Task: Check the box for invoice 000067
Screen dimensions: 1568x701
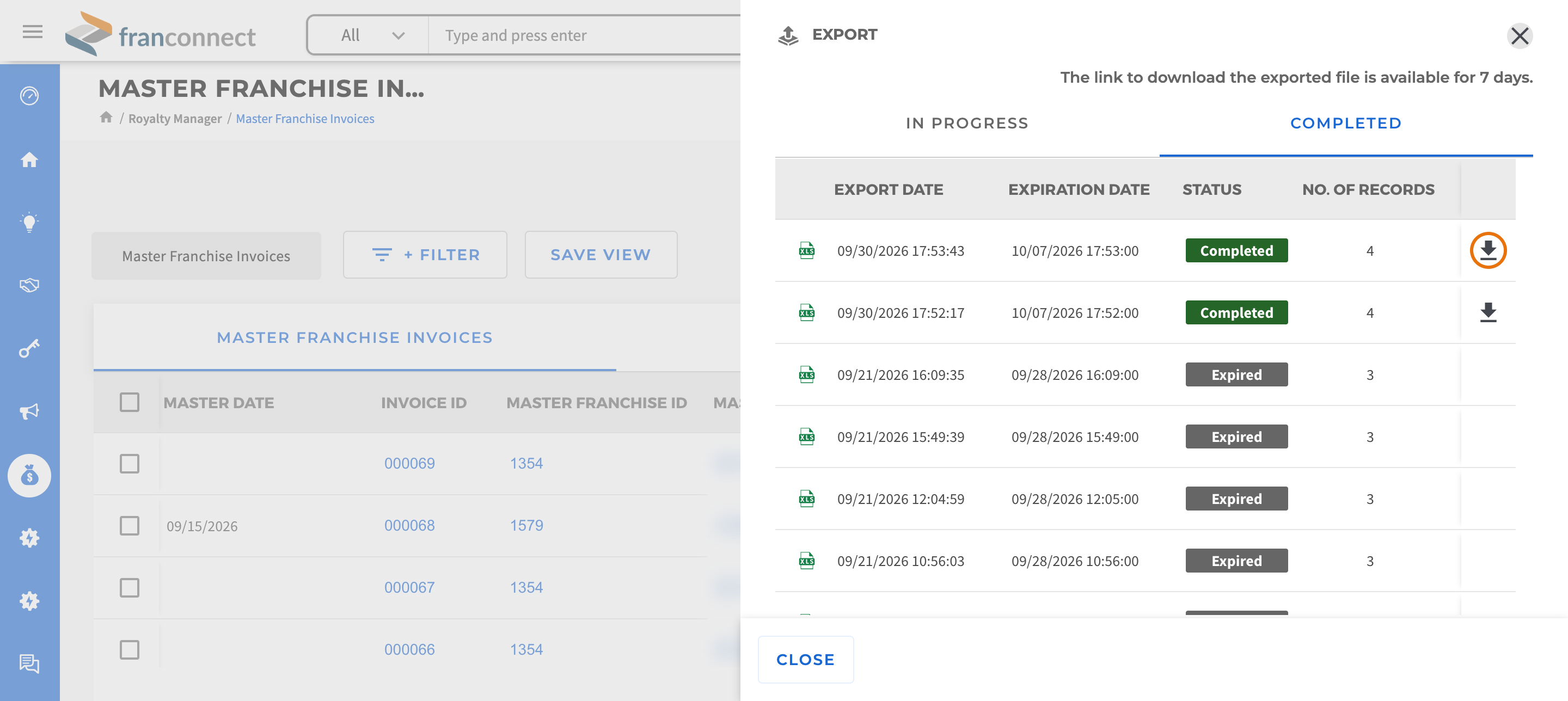Action: [129, 588]
